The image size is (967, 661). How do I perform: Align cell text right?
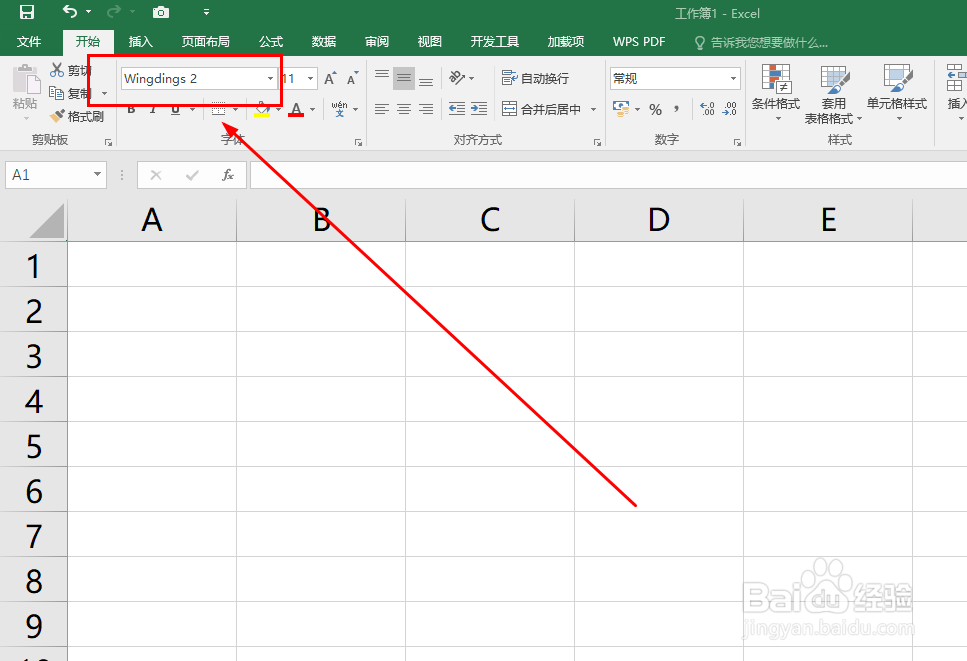pyautogui.click(x=426, y=109)
